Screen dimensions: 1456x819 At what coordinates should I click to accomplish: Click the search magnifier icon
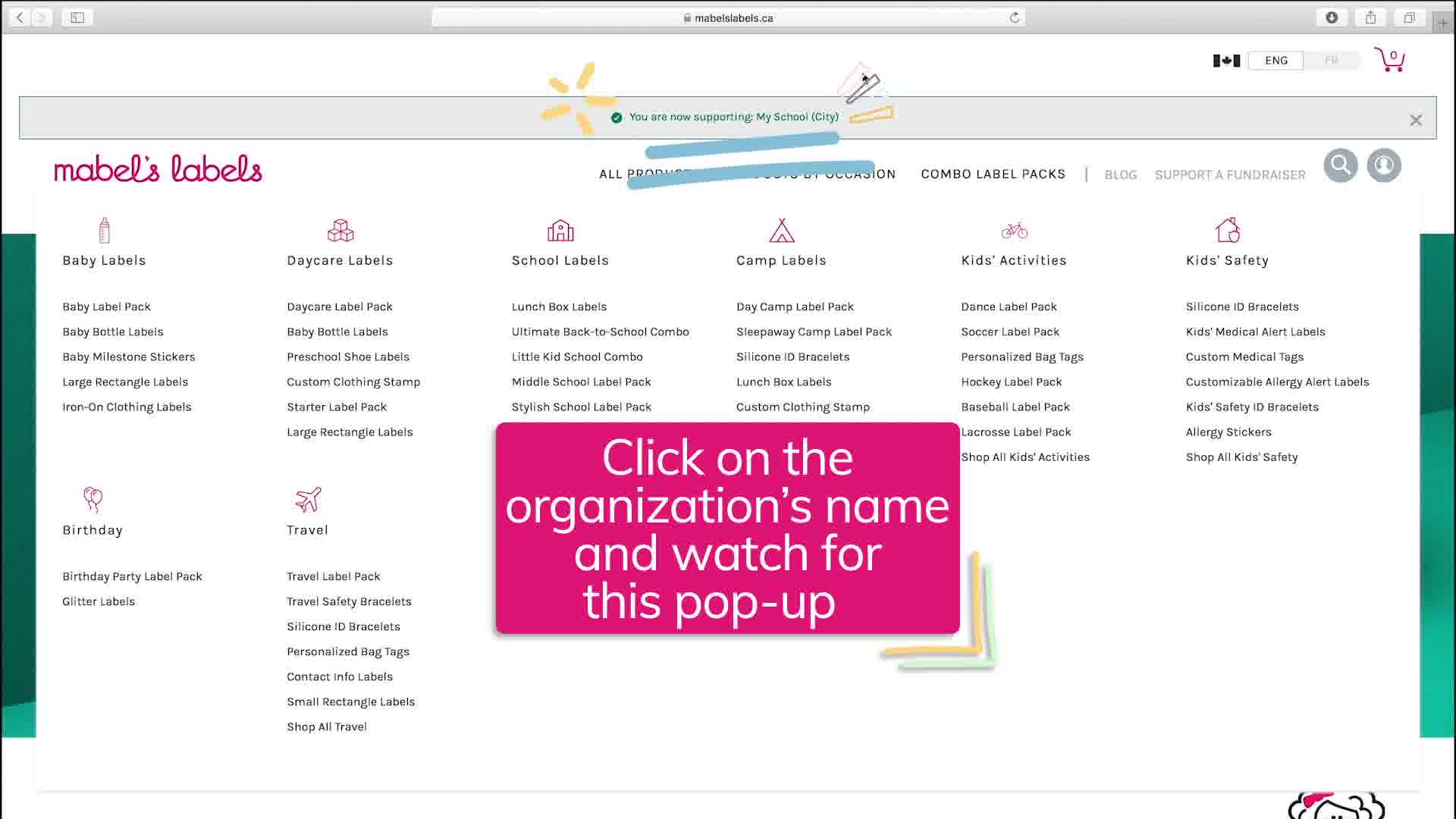(1341, 165)
